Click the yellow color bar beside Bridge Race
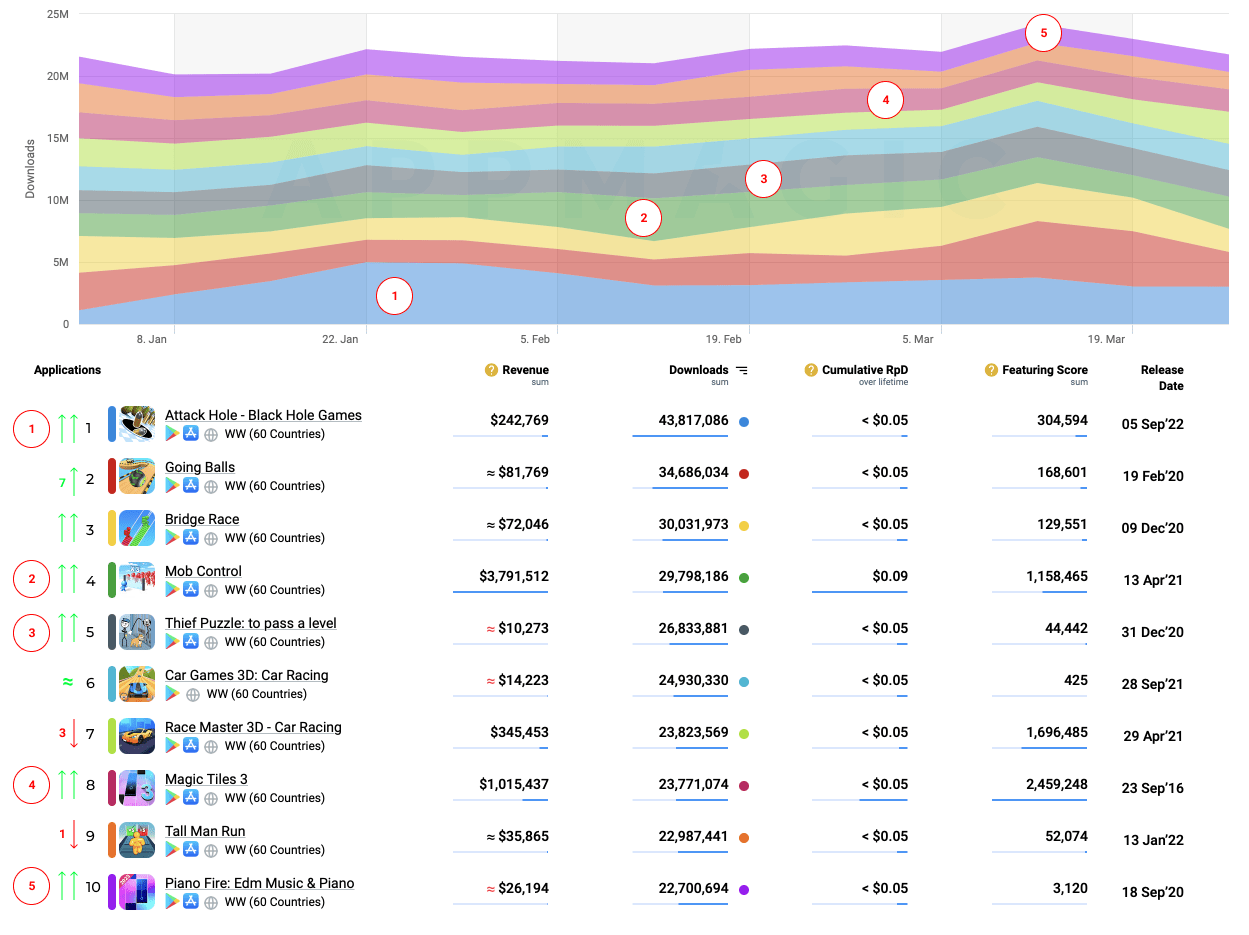 112,528
